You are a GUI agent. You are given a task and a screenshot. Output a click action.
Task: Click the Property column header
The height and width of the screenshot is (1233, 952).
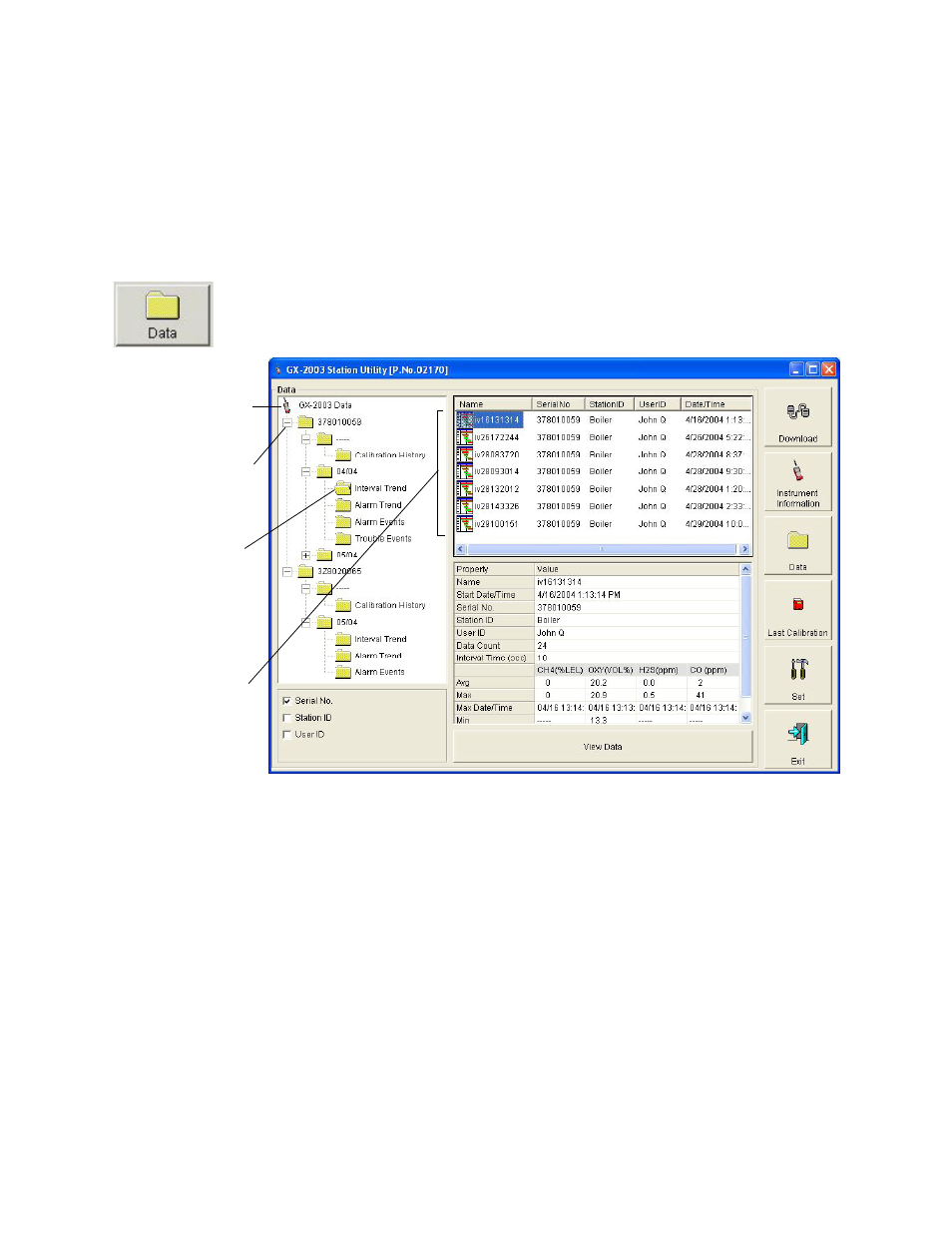[x=494, y=569]
